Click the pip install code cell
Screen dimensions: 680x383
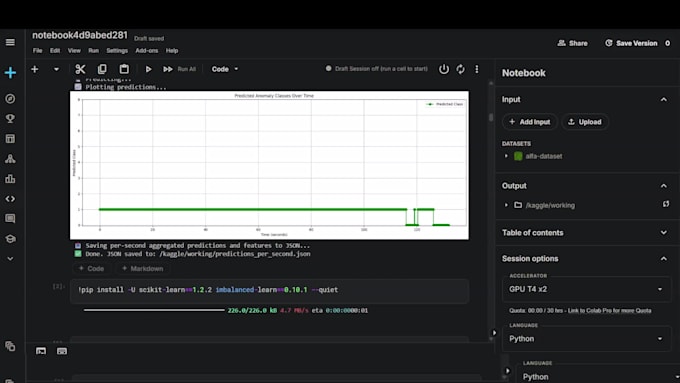click(x=269, y=290)
